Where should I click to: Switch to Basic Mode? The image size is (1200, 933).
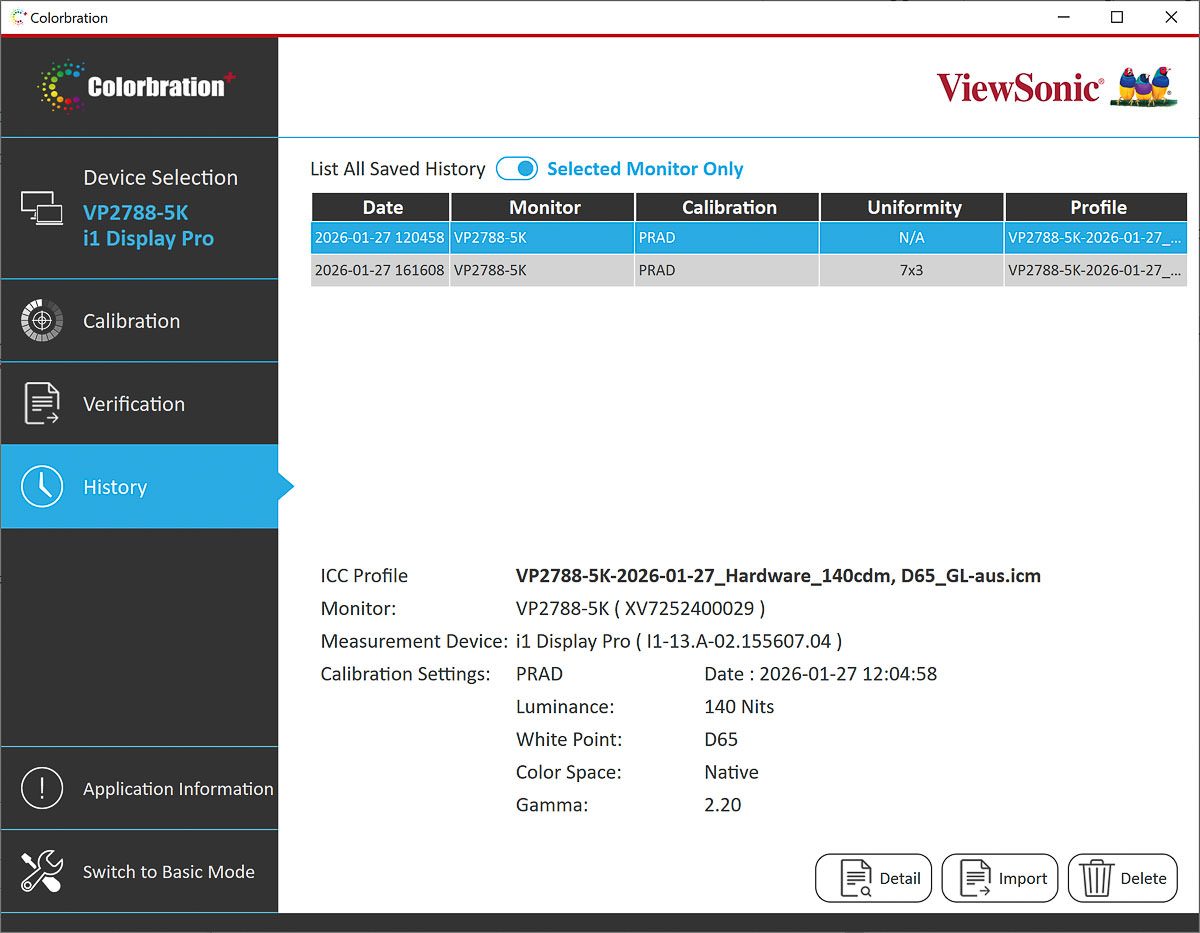tap(168, 872)
